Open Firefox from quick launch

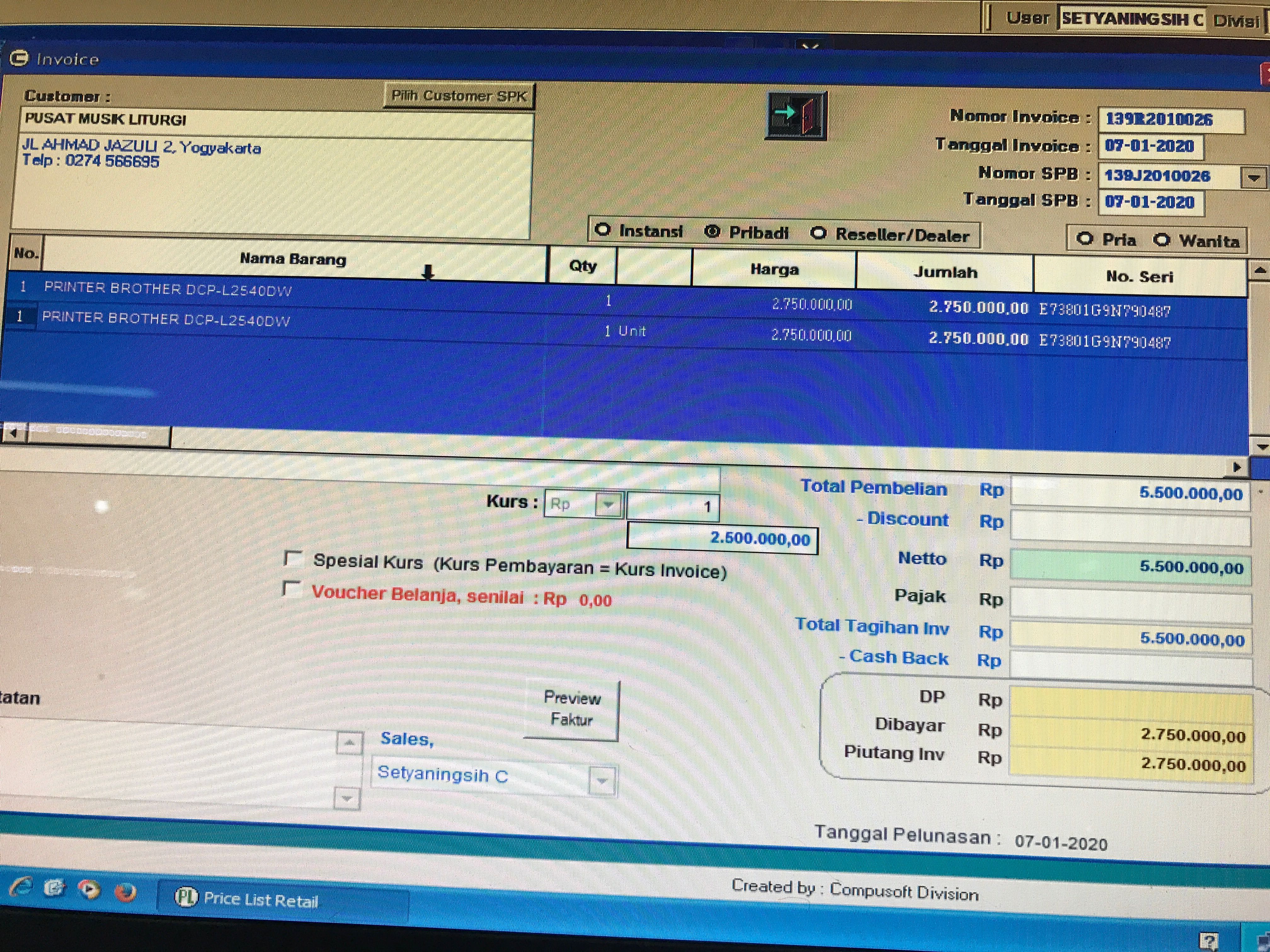[125, 892]
